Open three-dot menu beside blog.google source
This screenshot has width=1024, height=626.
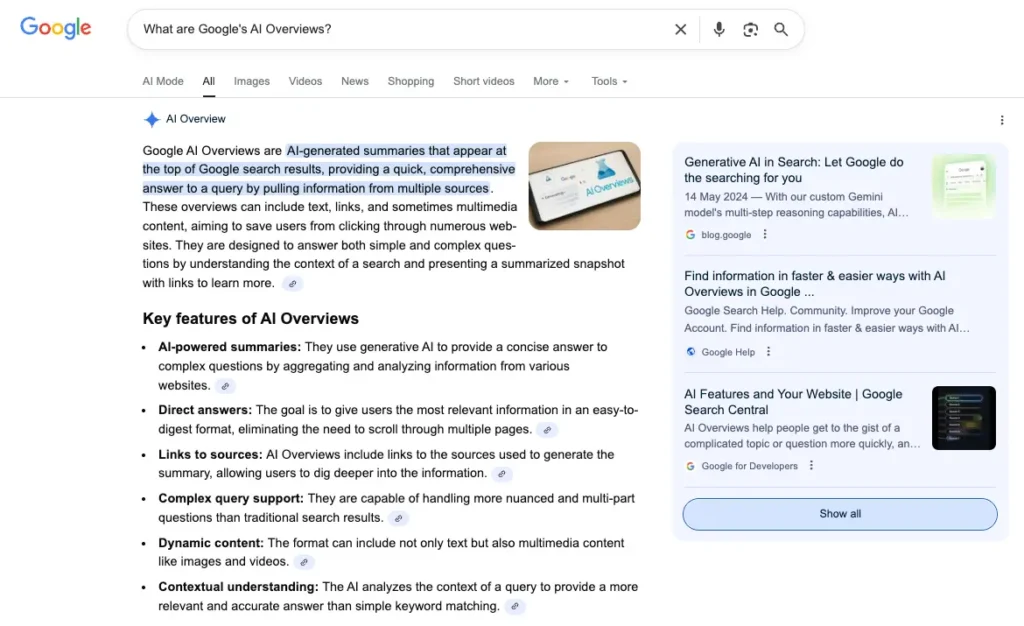(765, 234)
